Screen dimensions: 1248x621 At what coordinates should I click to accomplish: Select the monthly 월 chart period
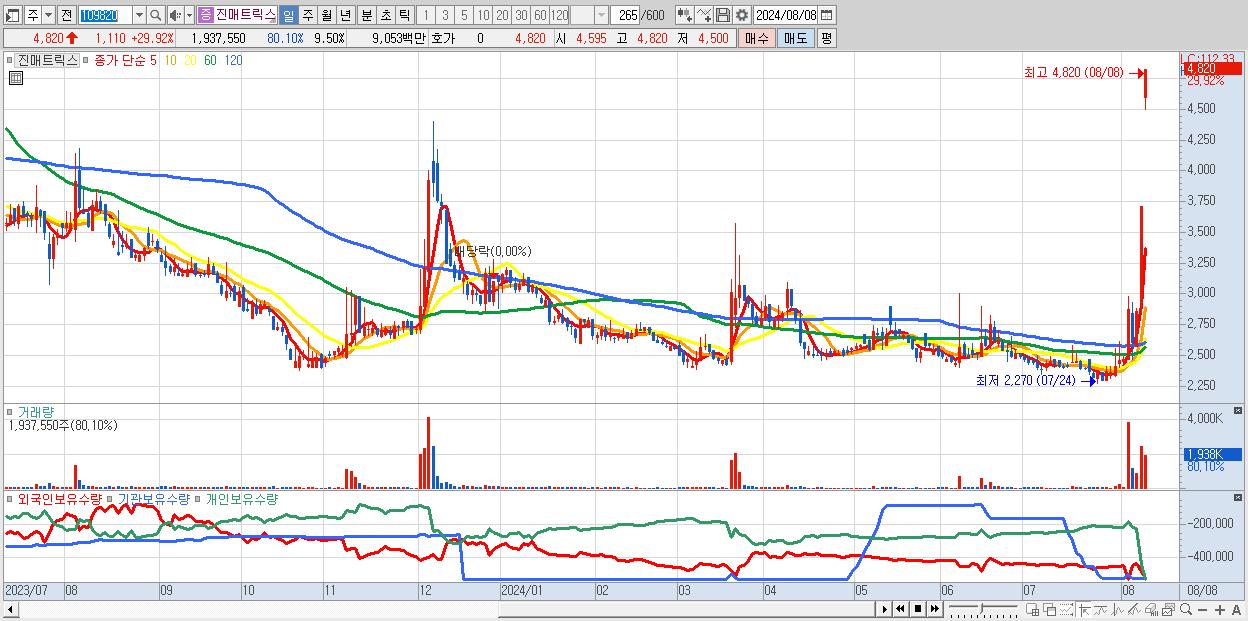326,15
